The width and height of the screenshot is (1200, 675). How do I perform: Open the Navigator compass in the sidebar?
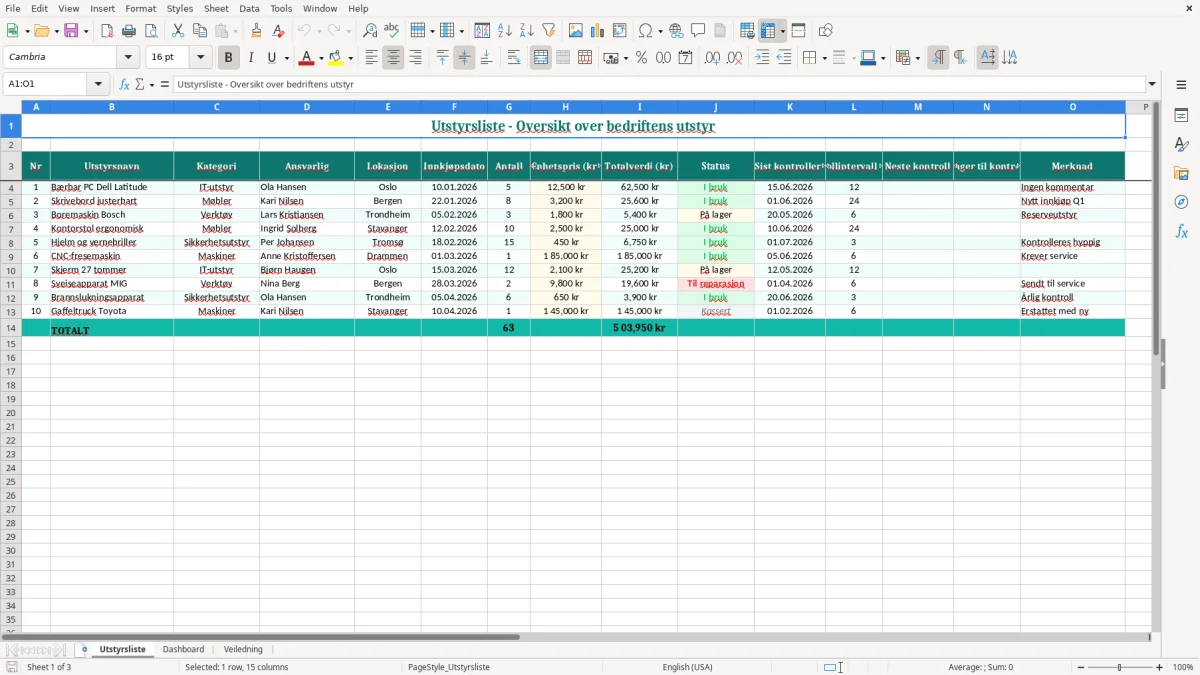tap(1181, 203)
